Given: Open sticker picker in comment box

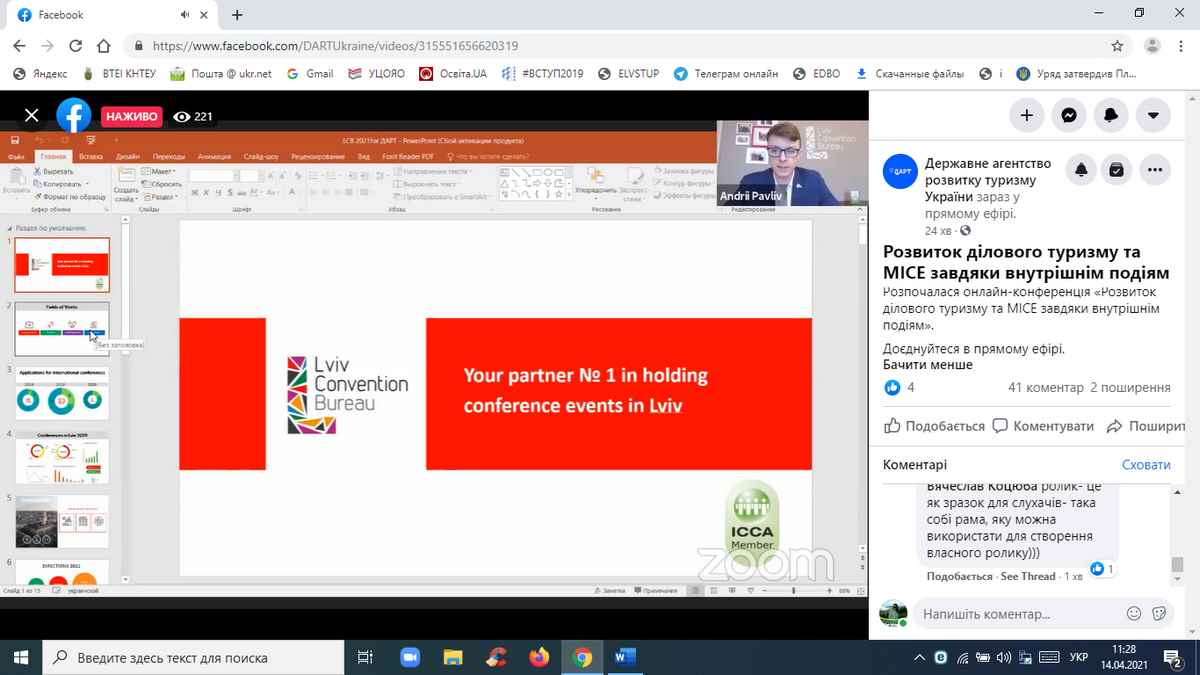Looking at the screenshot, I should (1159, 613).
